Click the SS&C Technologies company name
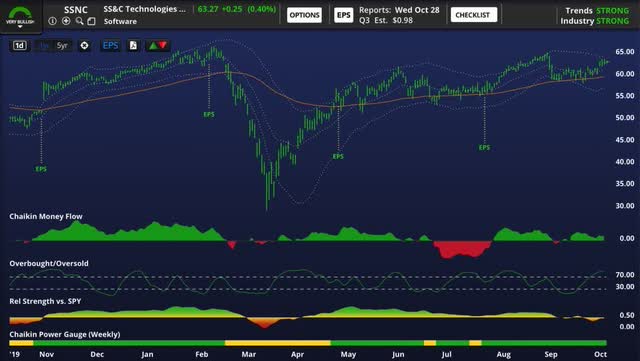The image size is (640, 361). (144, 9)
